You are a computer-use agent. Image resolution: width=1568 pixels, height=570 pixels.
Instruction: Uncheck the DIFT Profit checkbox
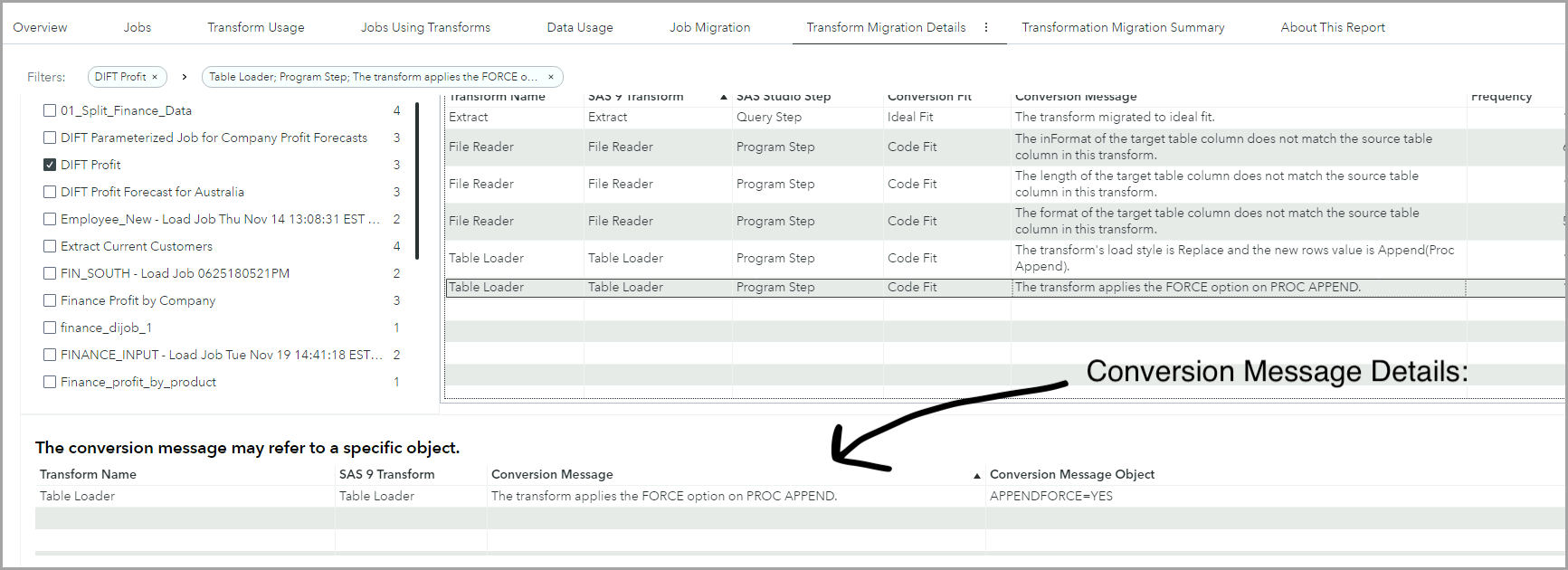point(50,165)
